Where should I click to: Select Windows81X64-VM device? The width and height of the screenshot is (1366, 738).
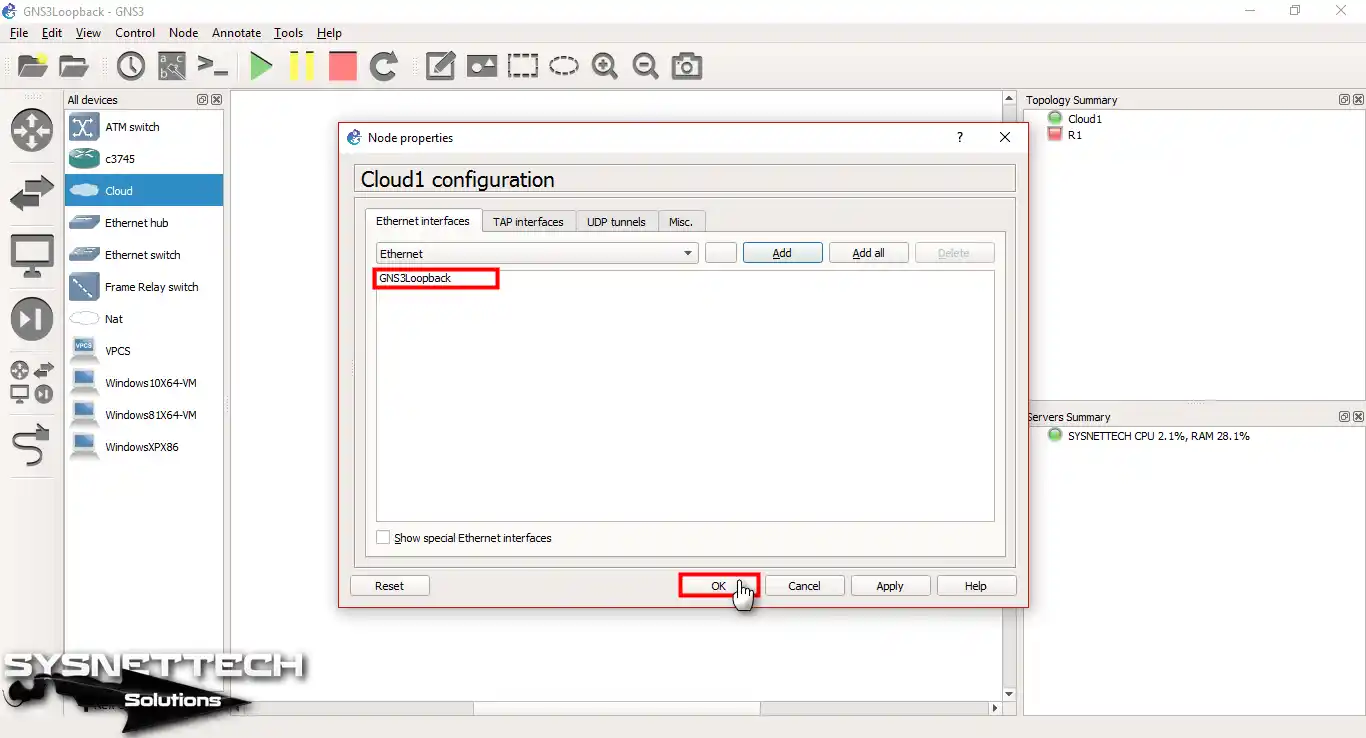coord(144,415)
